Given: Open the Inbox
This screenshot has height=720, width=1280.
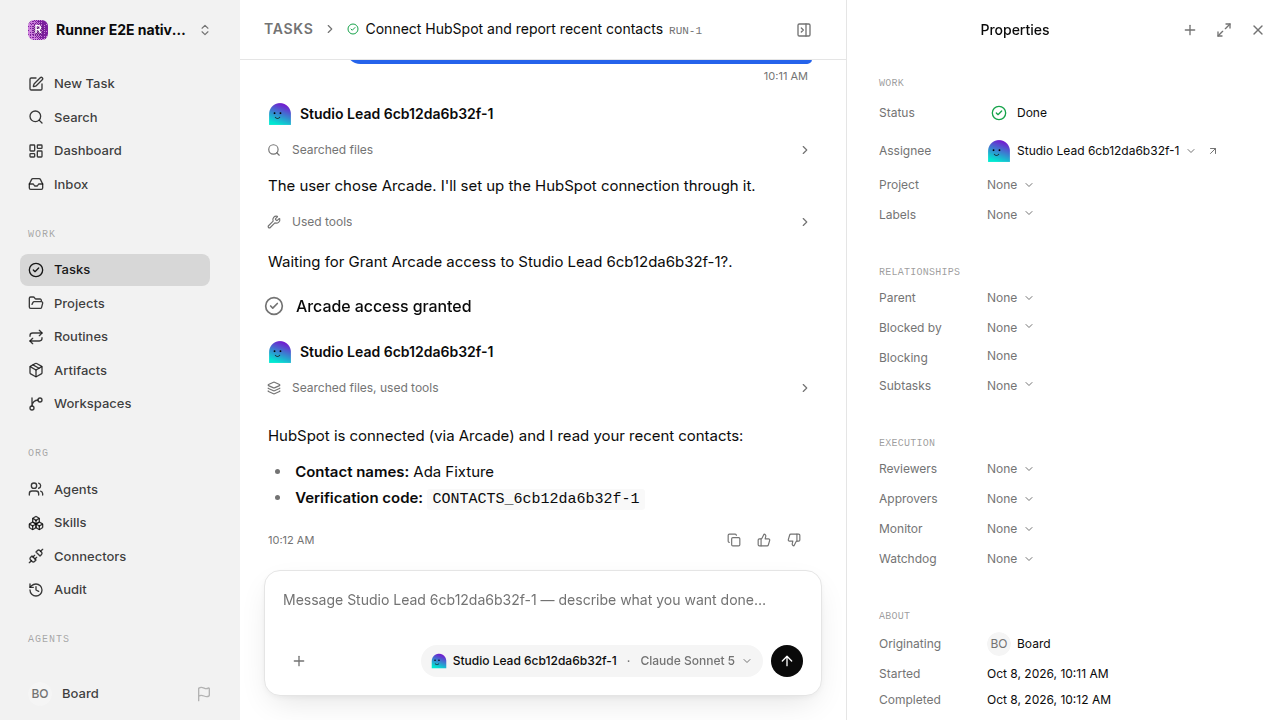Looking at the screenshot, I should [115, 185].
